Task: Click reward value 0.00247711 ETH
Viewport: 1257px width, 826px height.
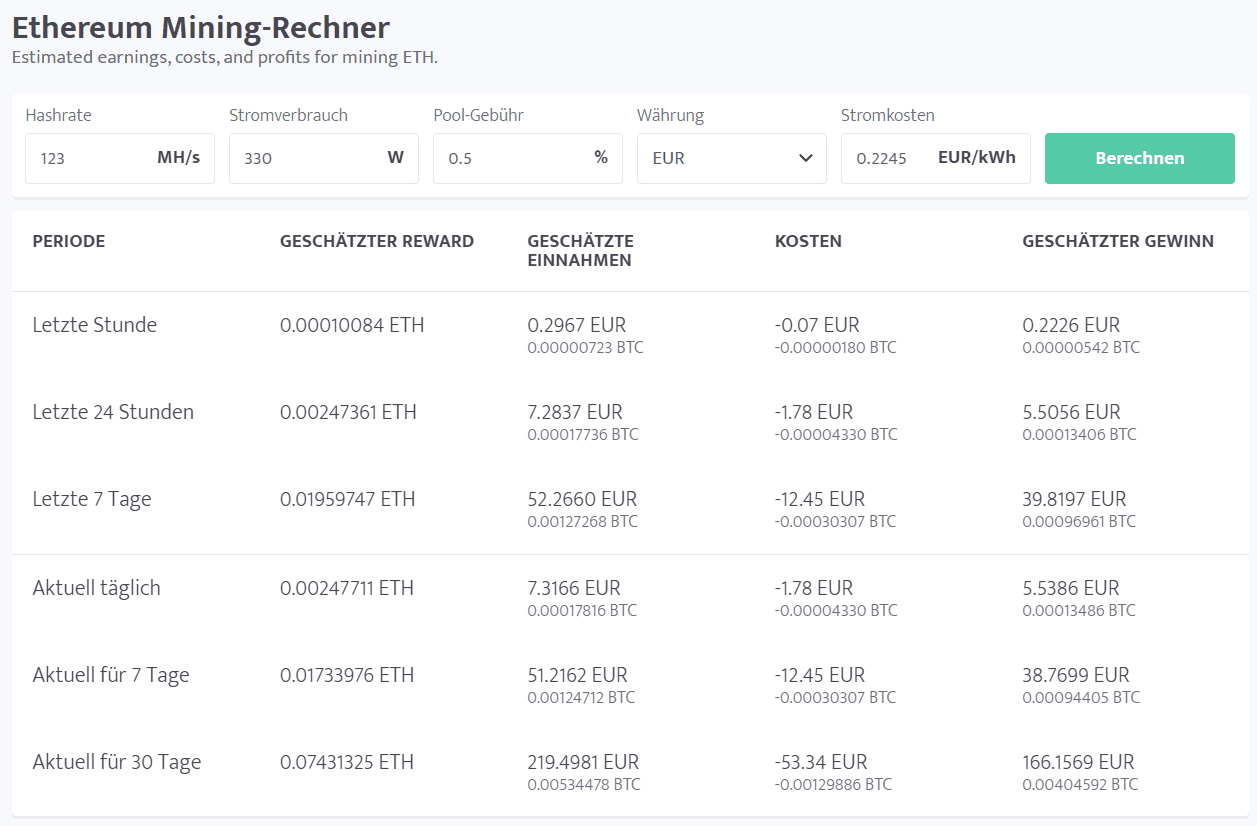Action: pos(346,588)
